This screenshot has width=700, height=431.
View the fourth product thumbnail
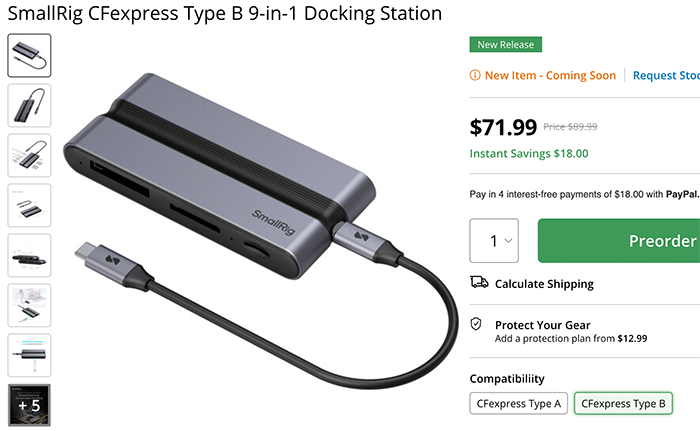pos(29,205)
